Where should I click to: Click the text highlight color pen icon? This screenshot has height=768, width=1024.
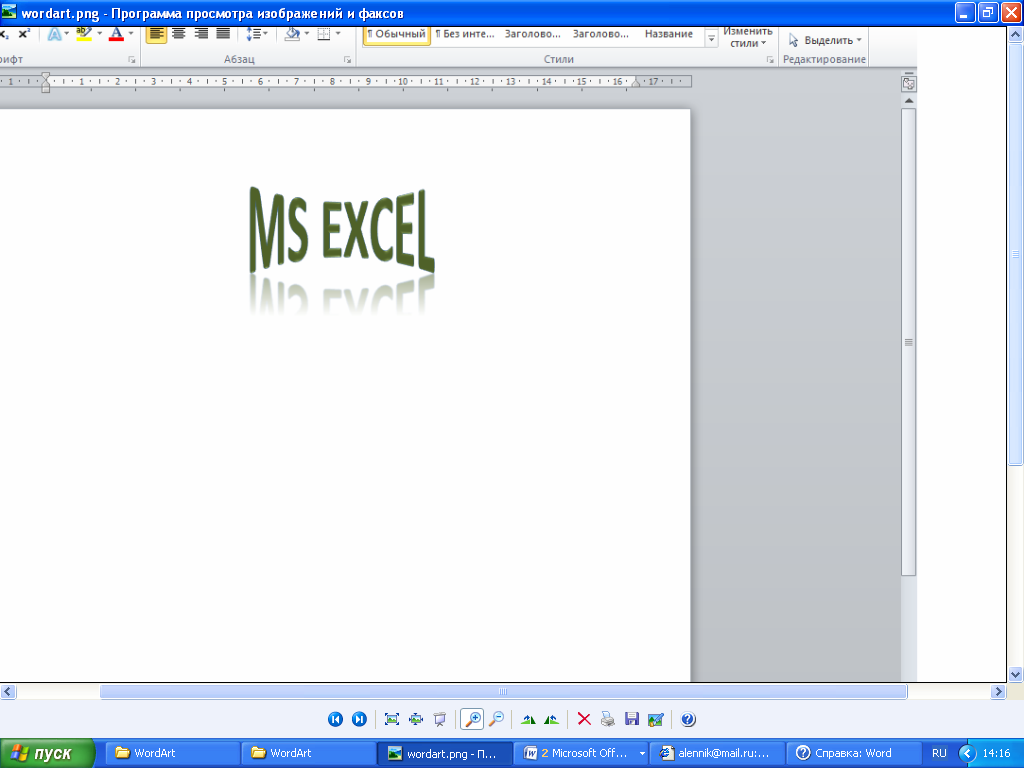click(x=84, y=34)
